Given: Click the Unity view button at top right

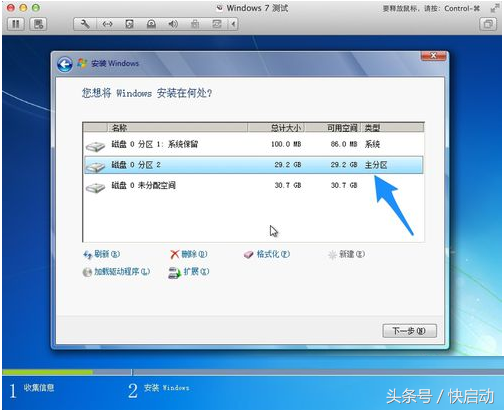Looking at the screenshot, I should point(488,24).
